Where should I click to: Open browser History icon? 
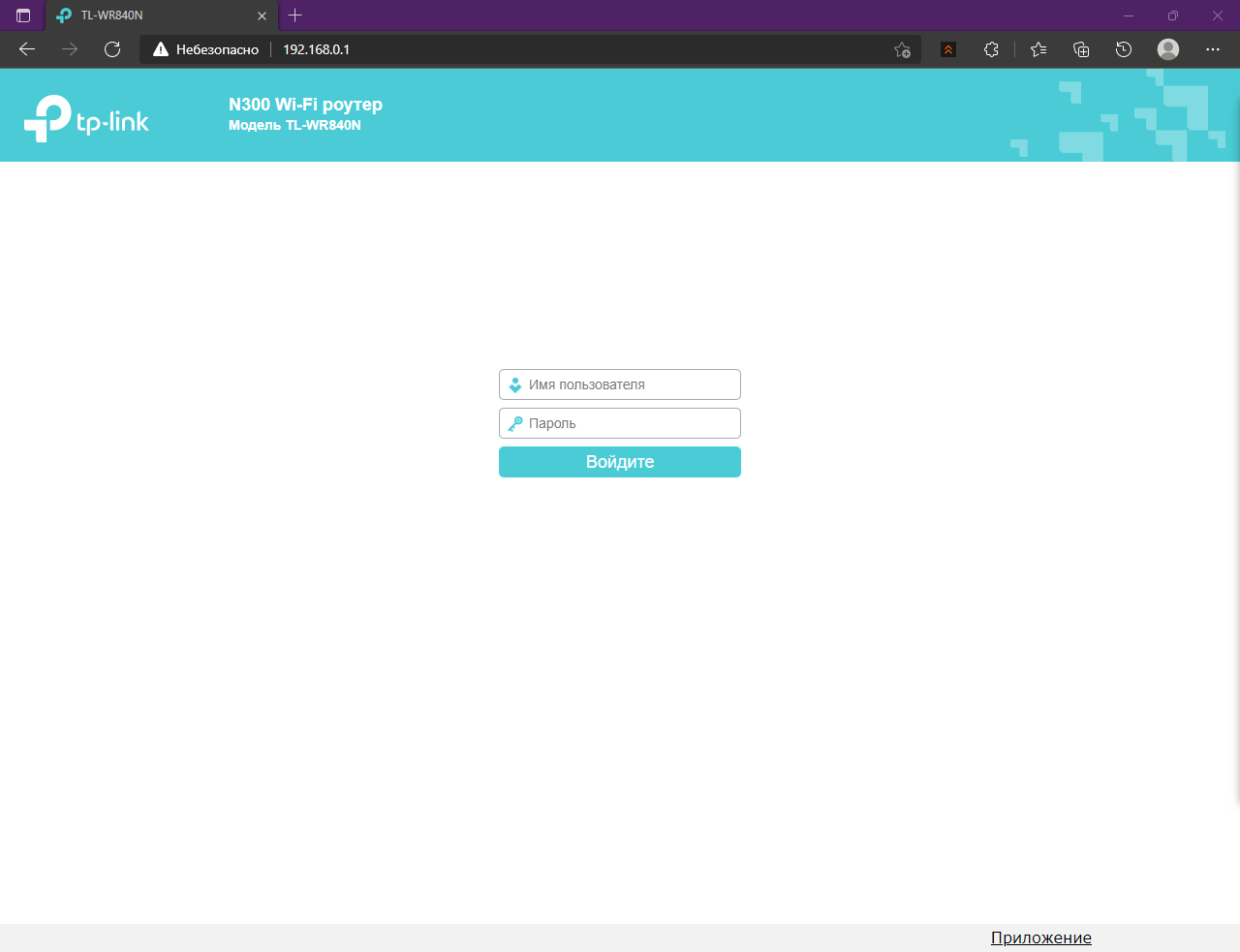tap(1124, 49)
